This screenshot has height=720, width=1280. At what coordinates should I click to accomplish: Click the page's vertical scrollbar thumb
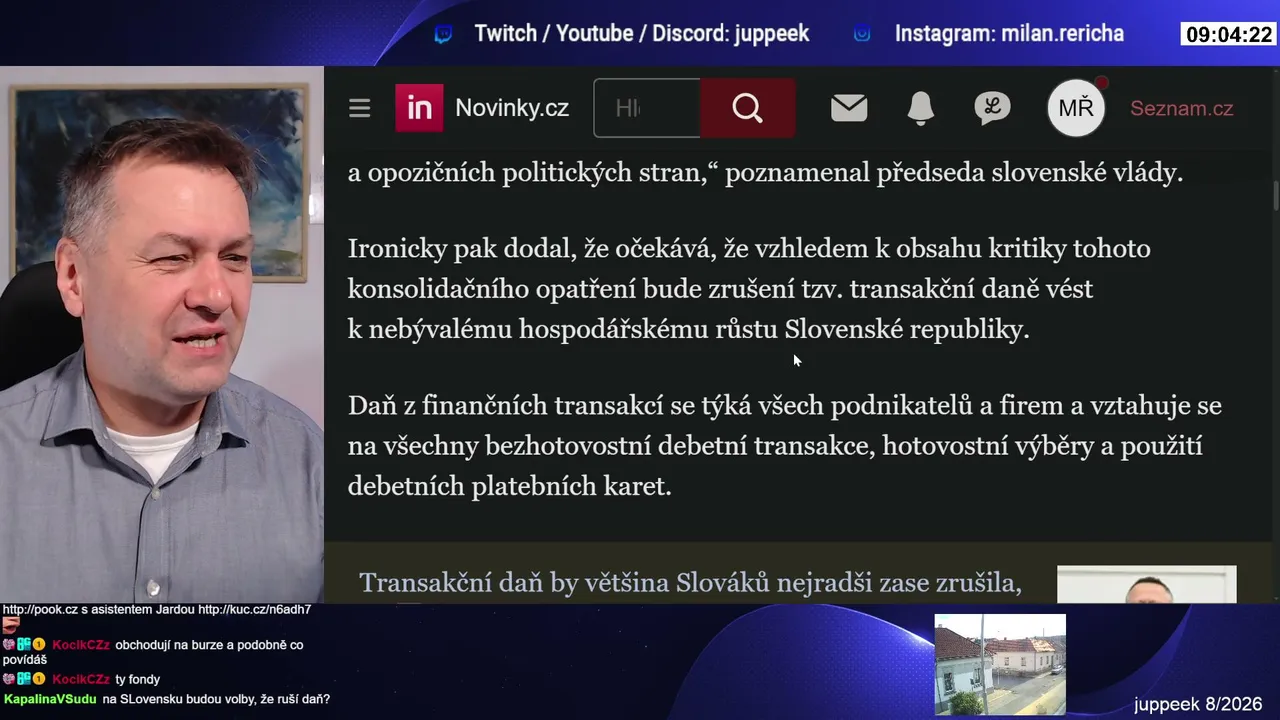[x=1275, y=195]
